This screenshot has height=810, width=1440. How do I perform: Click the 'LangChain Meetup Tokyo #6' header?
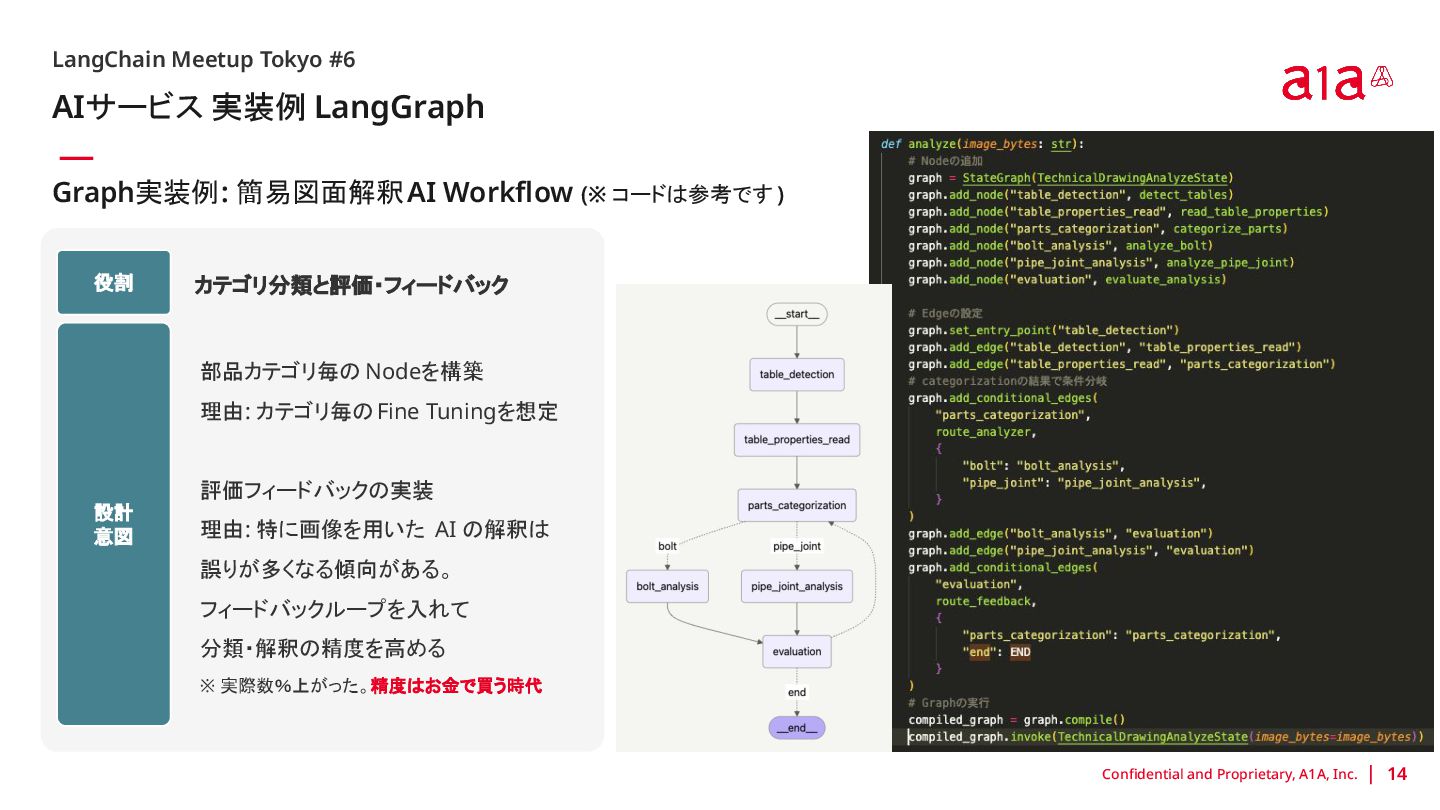click(x=204, y=59)
